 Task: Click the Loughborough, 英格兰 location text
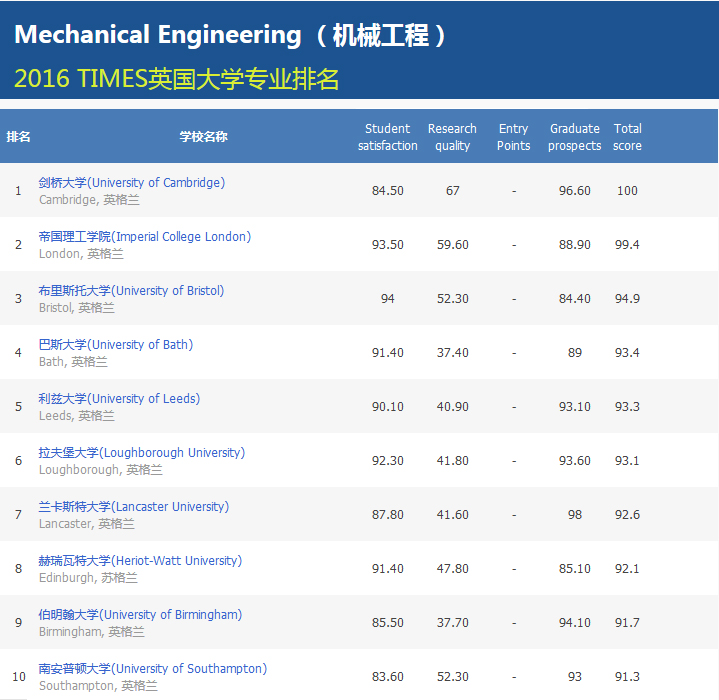coord(100,470)
